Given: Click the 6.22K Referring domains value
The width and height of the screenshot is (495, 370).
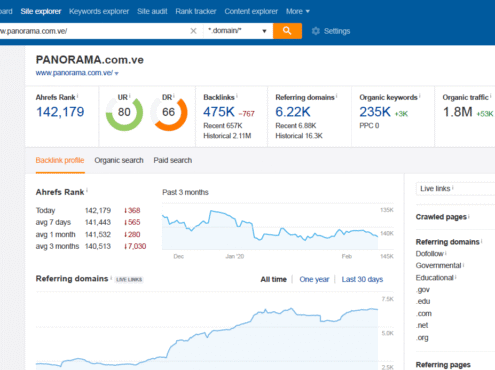Looking at the screenshot, I should pyautogui.click(x=293, y=112).
